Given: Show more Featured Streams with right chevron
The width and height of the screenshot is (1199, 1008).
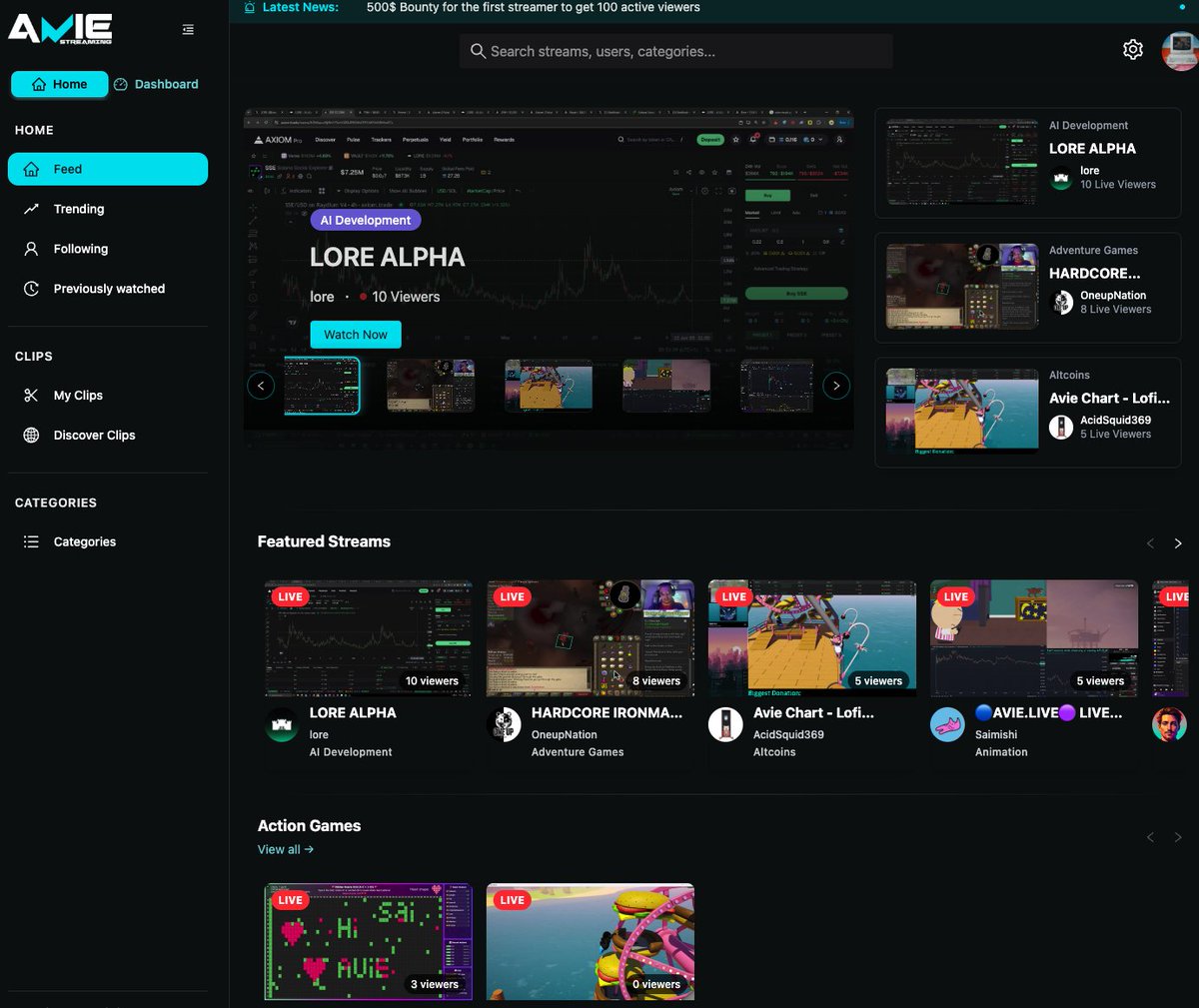Looking at the screenshot, I should [1178, 543].
